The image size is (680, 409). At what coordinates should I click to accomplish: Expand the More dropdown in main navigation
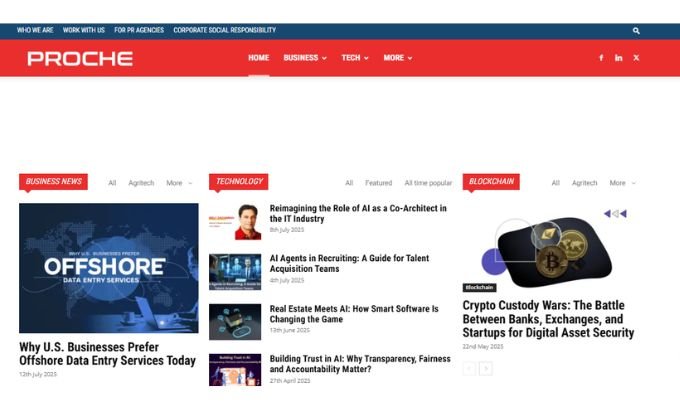click(397, 58)
